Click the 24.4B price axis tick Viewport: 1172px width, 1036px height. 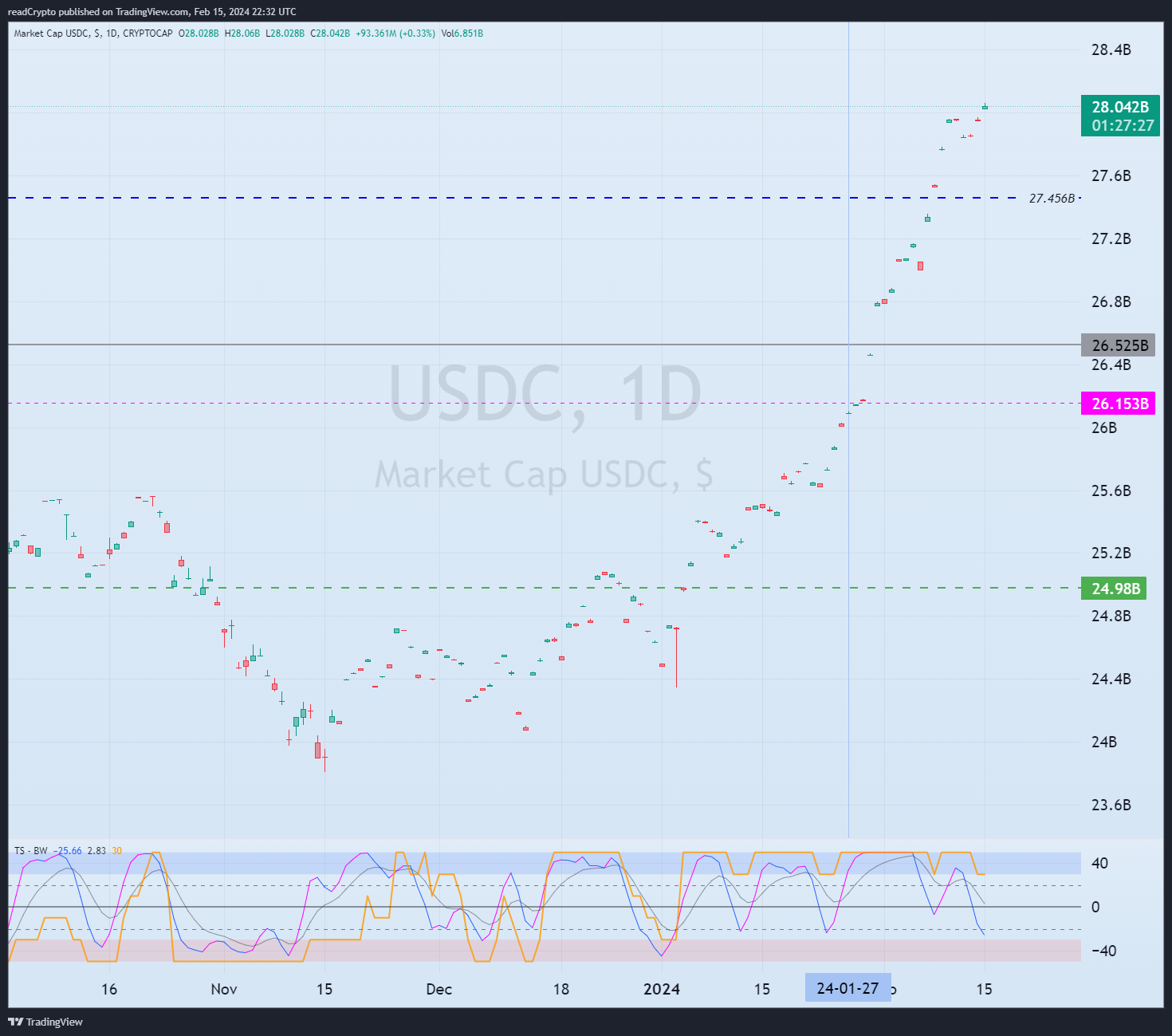click(1111, 680)
